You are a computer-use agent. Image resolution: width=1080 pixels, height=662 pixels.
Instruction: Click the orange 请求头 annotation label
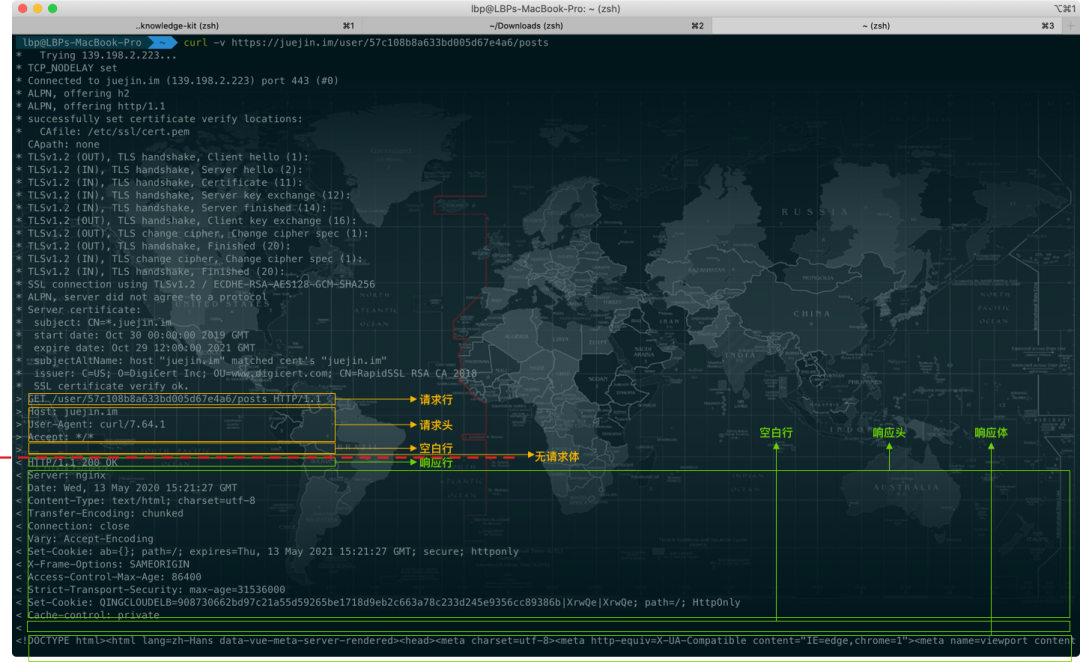pyautogui.click(x=436, y=425)
